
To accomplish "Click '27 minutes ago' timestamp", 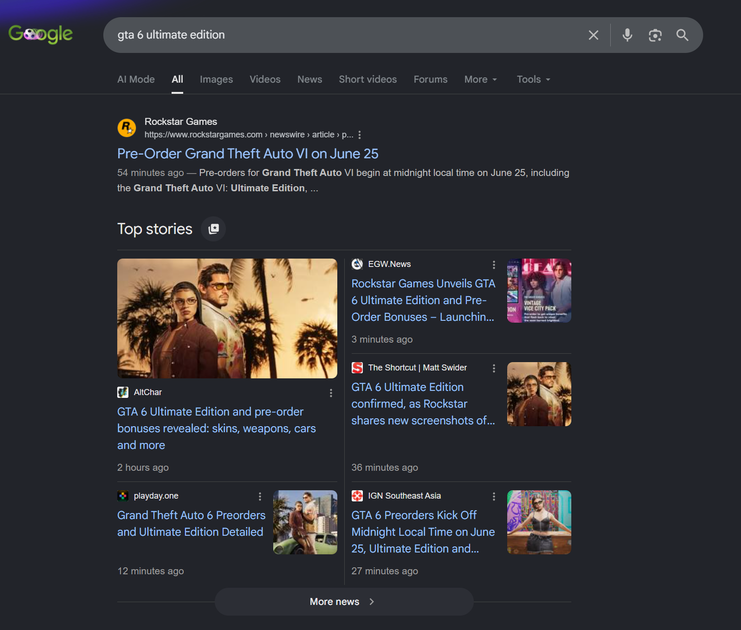I will coord(385,571).
